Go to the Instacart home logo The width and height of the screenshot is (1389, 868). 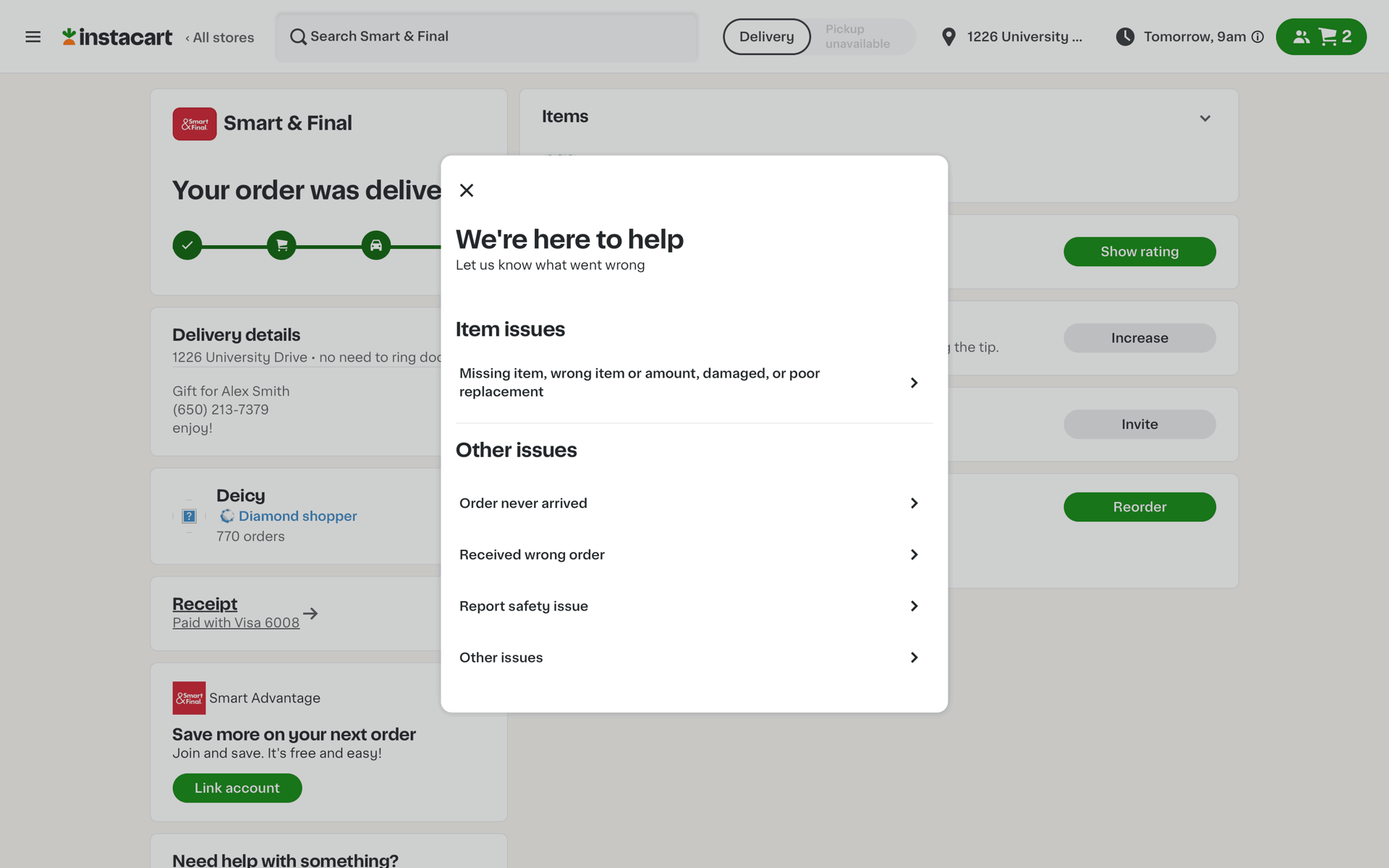[x=117, y=37]
